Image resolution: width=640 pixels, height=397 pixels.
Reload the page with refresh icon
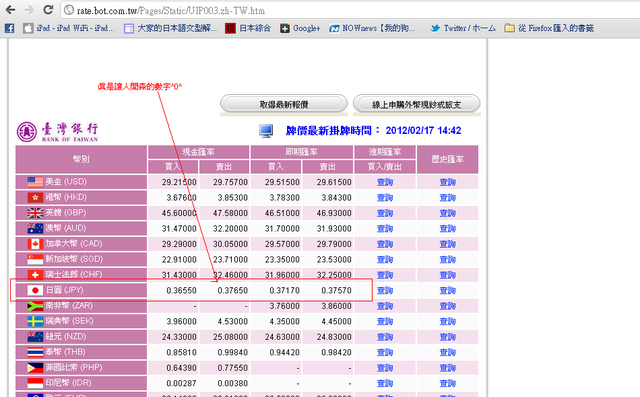[x=48, y=10]
